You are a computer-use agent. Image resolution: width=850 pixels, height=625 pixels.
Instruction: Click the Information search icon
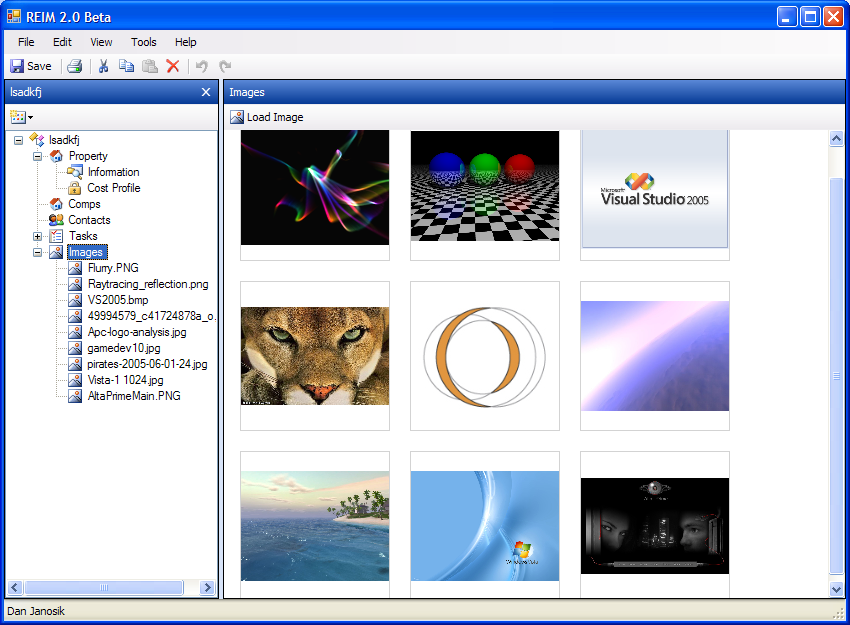(75, 172)
